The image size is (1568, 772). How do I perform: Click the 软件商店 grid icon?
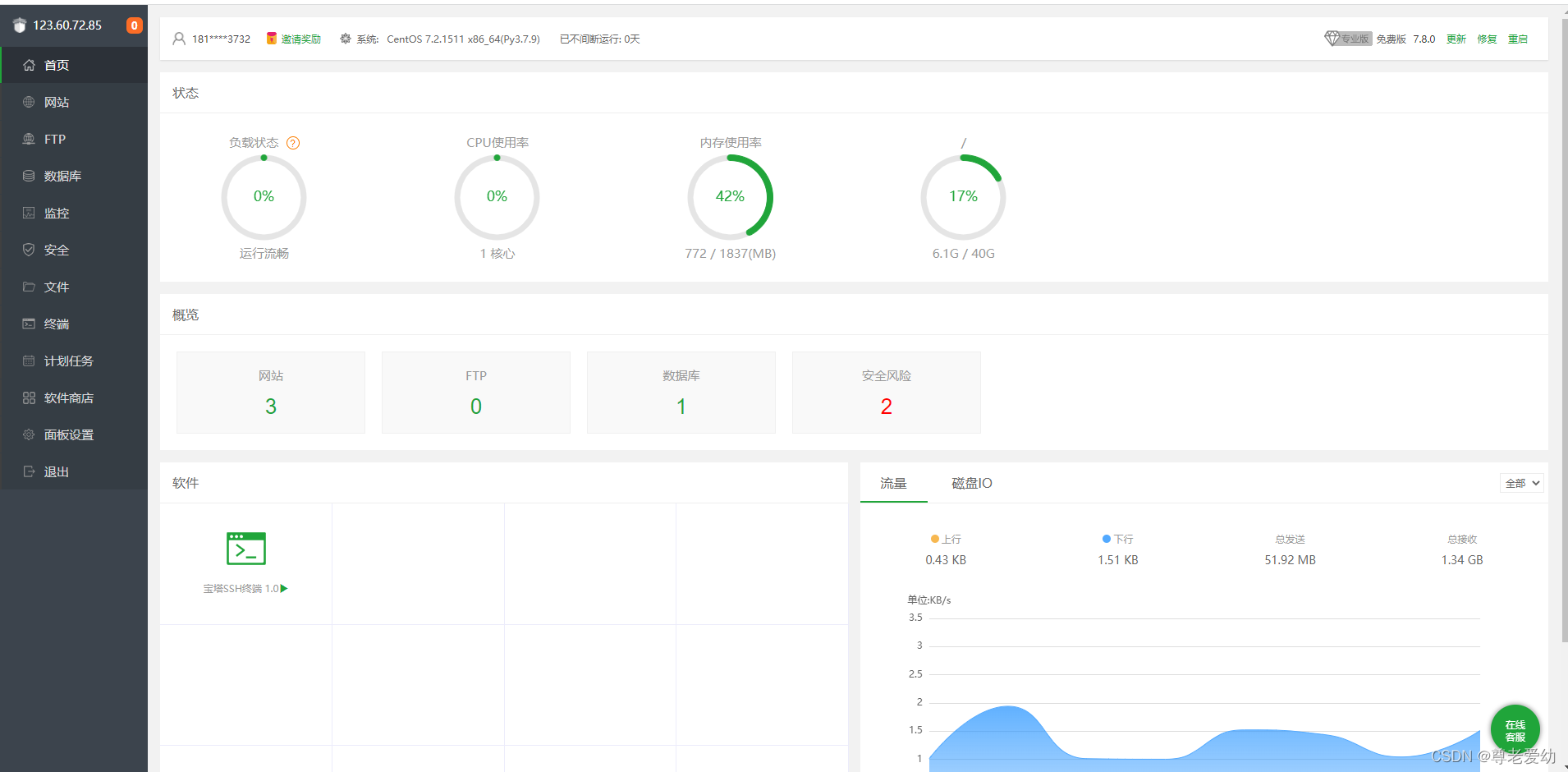[29, 397]
